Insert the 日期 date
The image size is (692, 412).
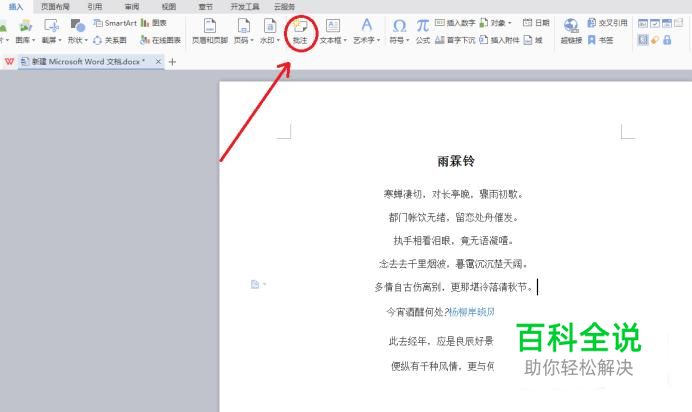536,23
